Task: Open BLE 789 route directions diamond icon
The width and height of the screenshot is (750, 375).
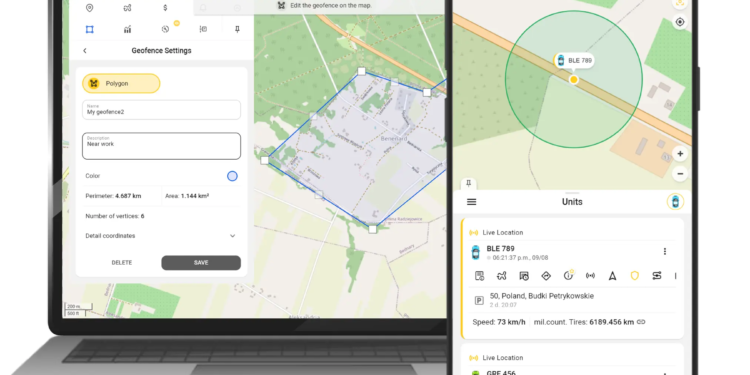Action: point(546,276)
